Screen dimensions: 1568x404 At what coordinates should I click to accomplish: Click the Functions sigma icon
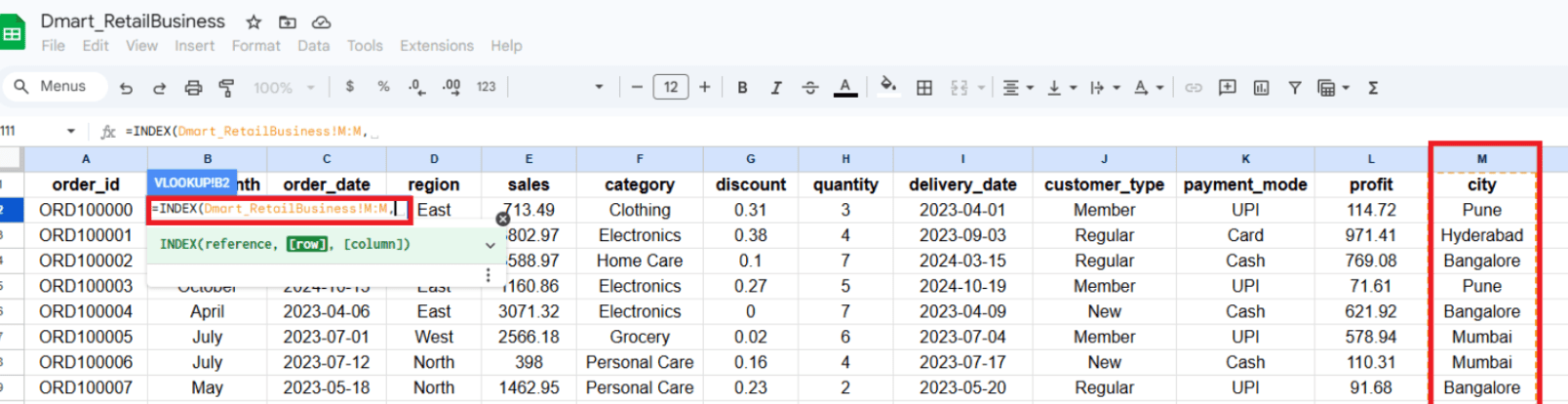click(1373, 88)
